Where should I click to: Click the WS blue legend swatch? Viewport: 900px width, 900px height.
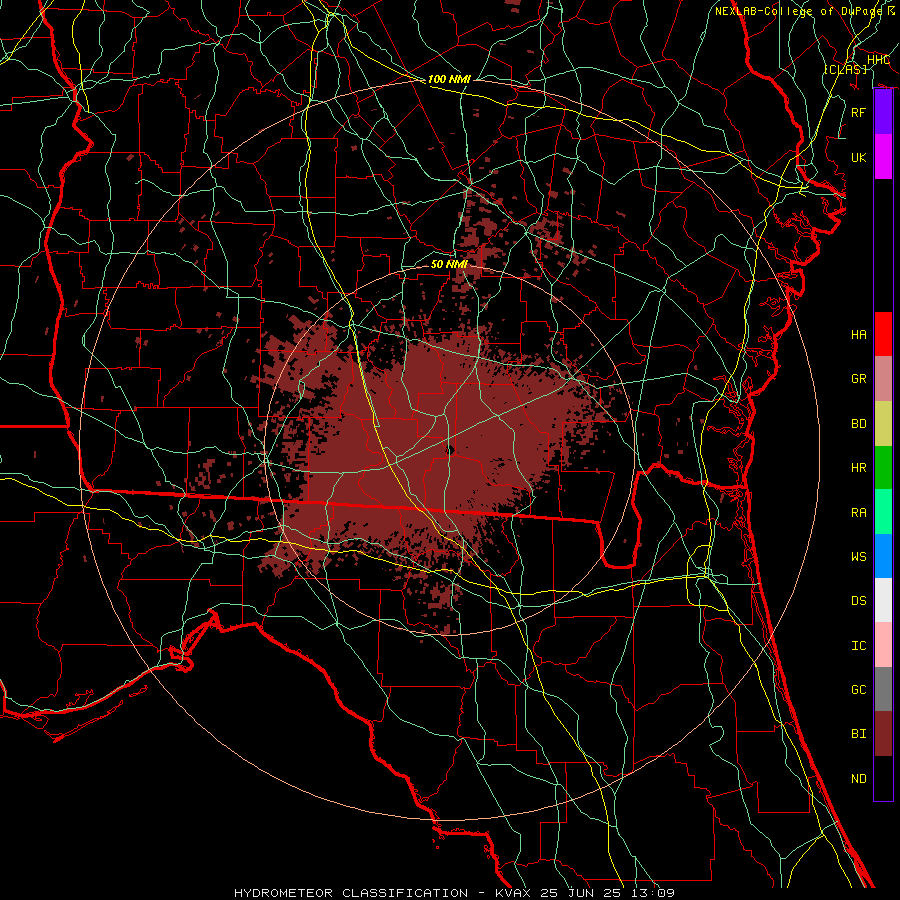coord(883,556)
